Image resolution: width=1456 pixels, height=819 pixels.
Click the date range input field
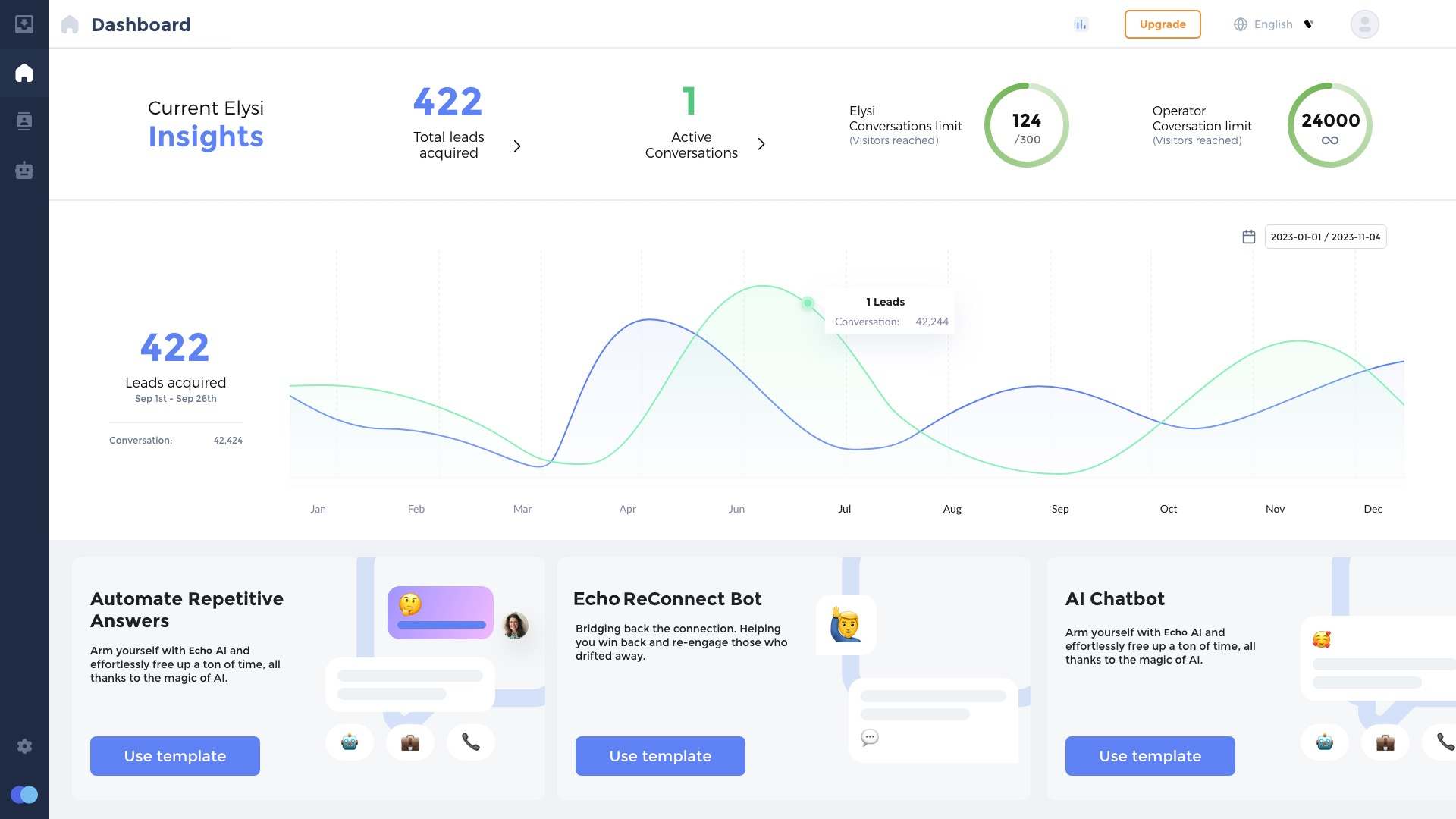click(1325, 237)
